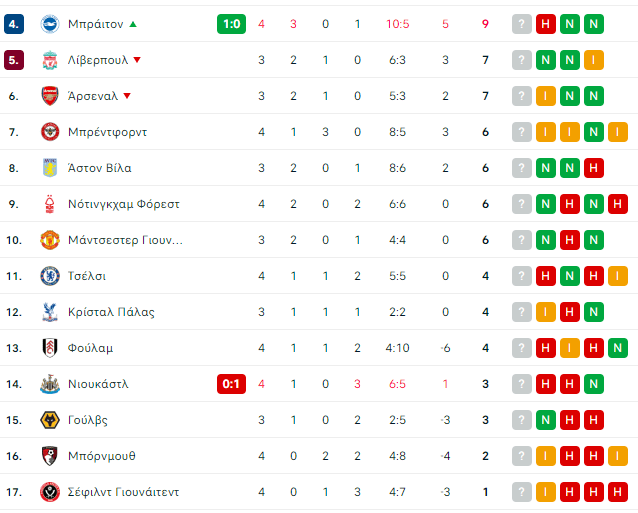Open the Μπράιτον team link
The image size is (638, 513).
tap(95, 24)
